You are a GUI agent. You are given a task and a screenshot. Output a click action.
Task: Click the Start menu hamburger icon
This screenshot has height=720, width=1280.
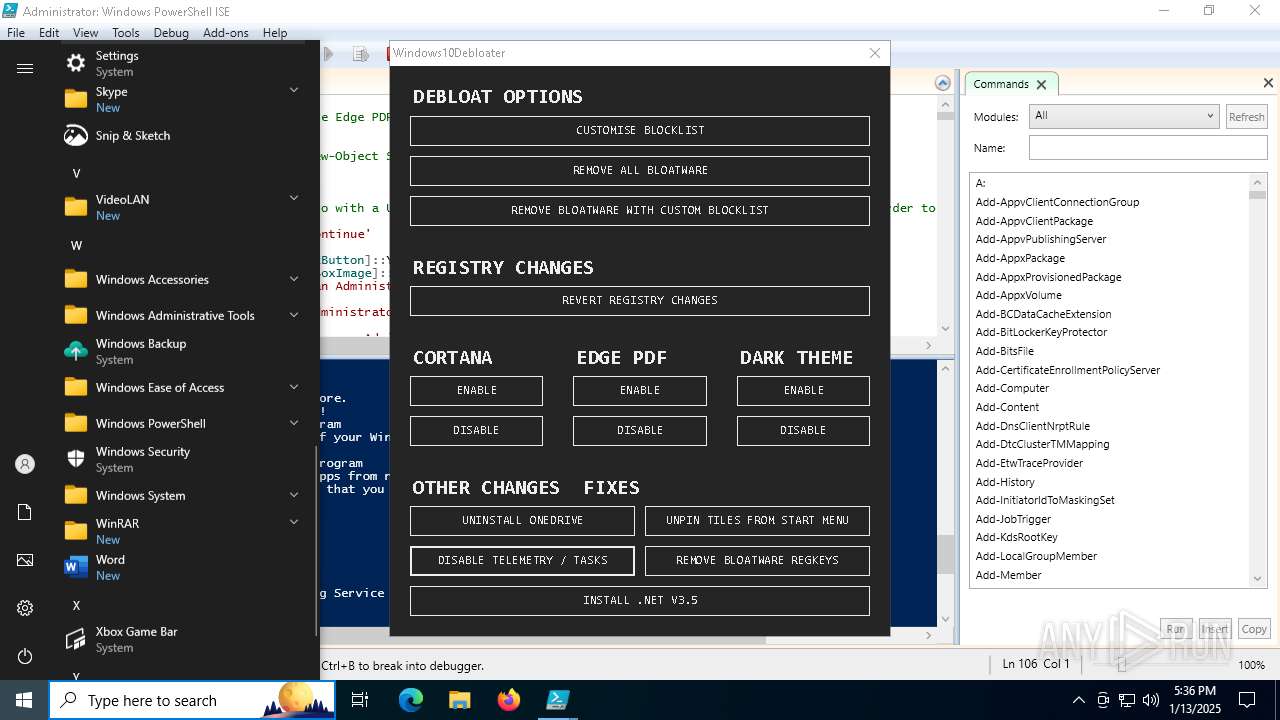click(25, 68)
